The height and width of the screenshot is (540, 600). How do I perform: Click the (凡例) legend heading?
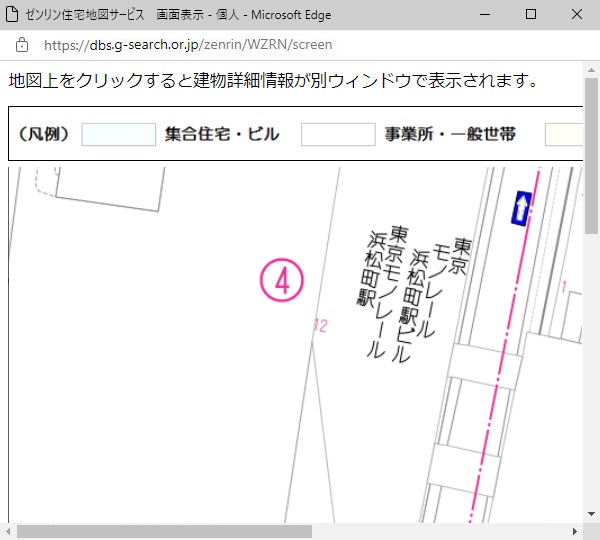click(44, 134)
